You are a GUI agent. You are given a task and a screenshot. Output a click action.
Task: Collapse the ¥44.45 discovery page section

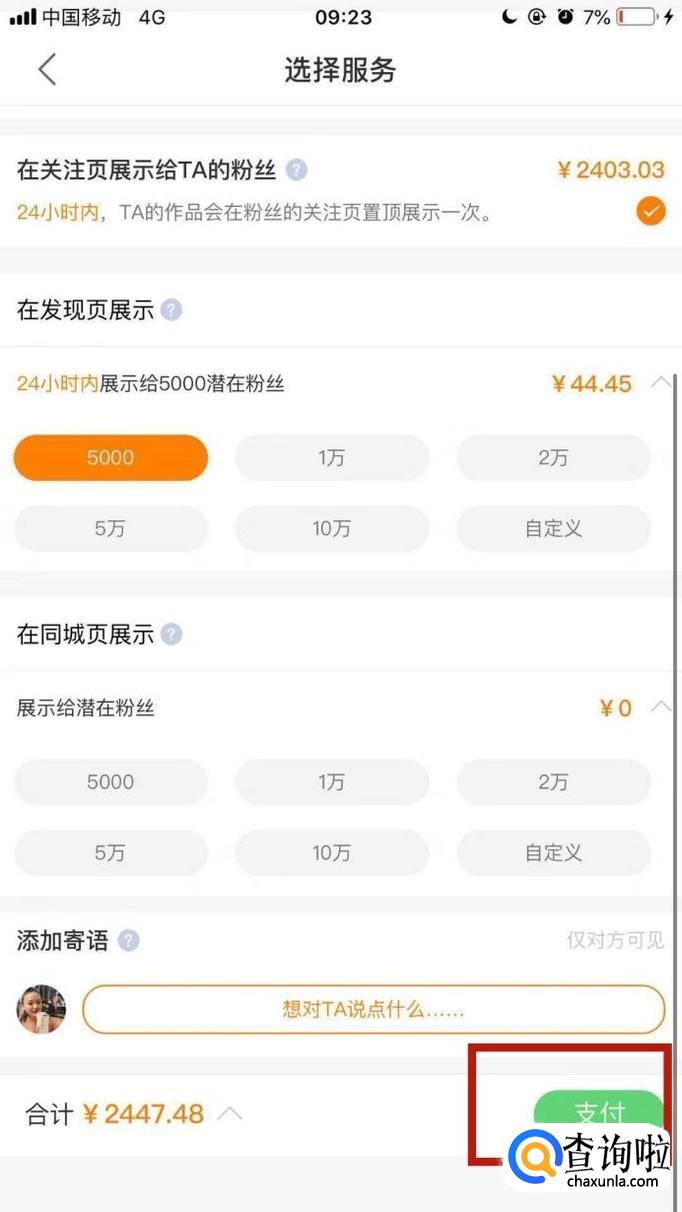coord(660,383)
